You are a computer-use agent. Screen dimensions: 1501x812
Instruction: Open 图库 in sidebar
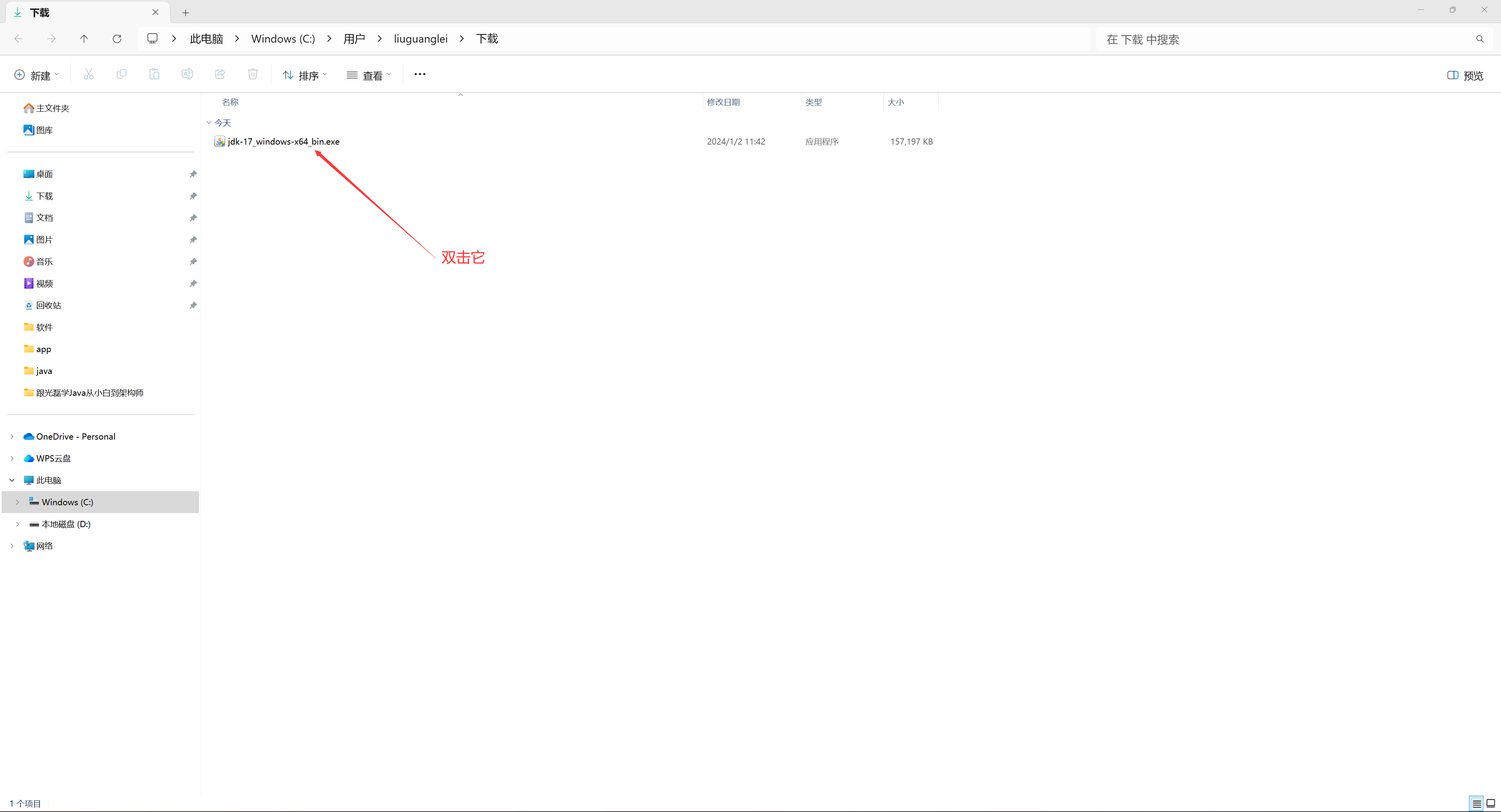tap(38, 130)
